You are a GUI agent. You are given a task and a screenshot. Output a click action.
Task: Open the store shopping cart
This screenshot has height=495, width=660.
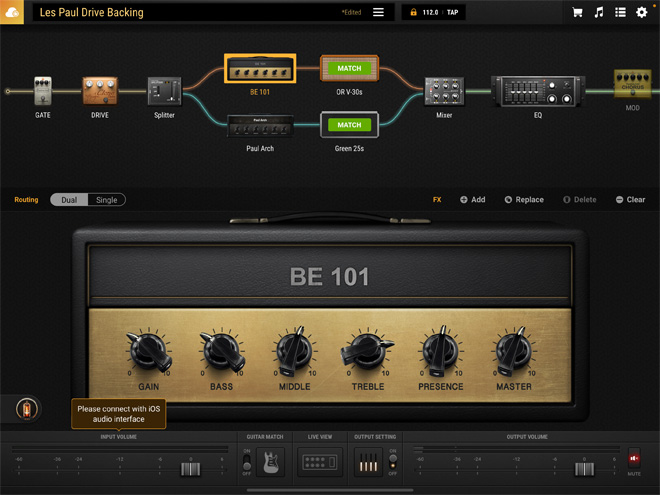(577, 12)
